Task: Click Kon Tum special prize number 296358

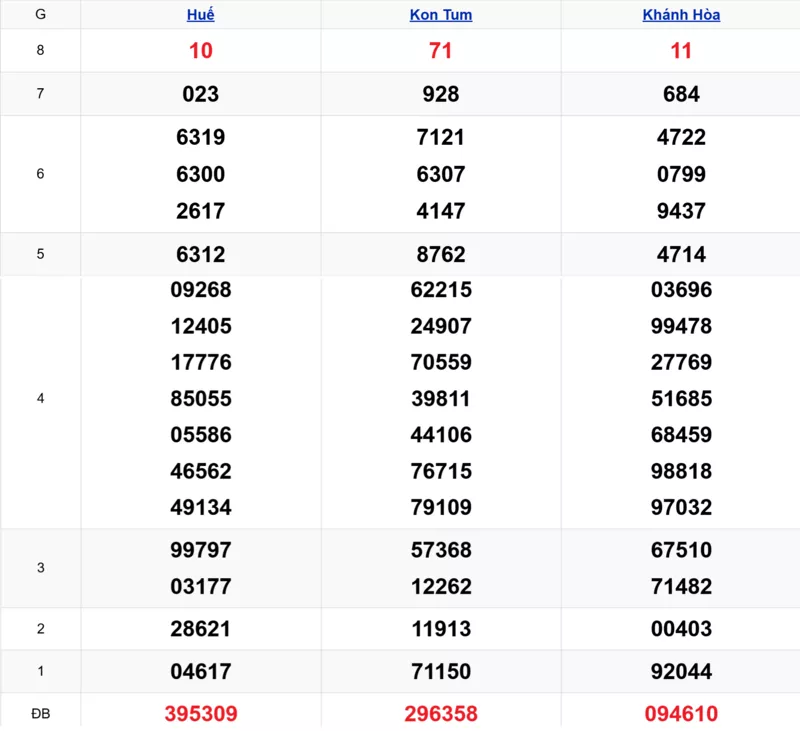Action: 441,714
